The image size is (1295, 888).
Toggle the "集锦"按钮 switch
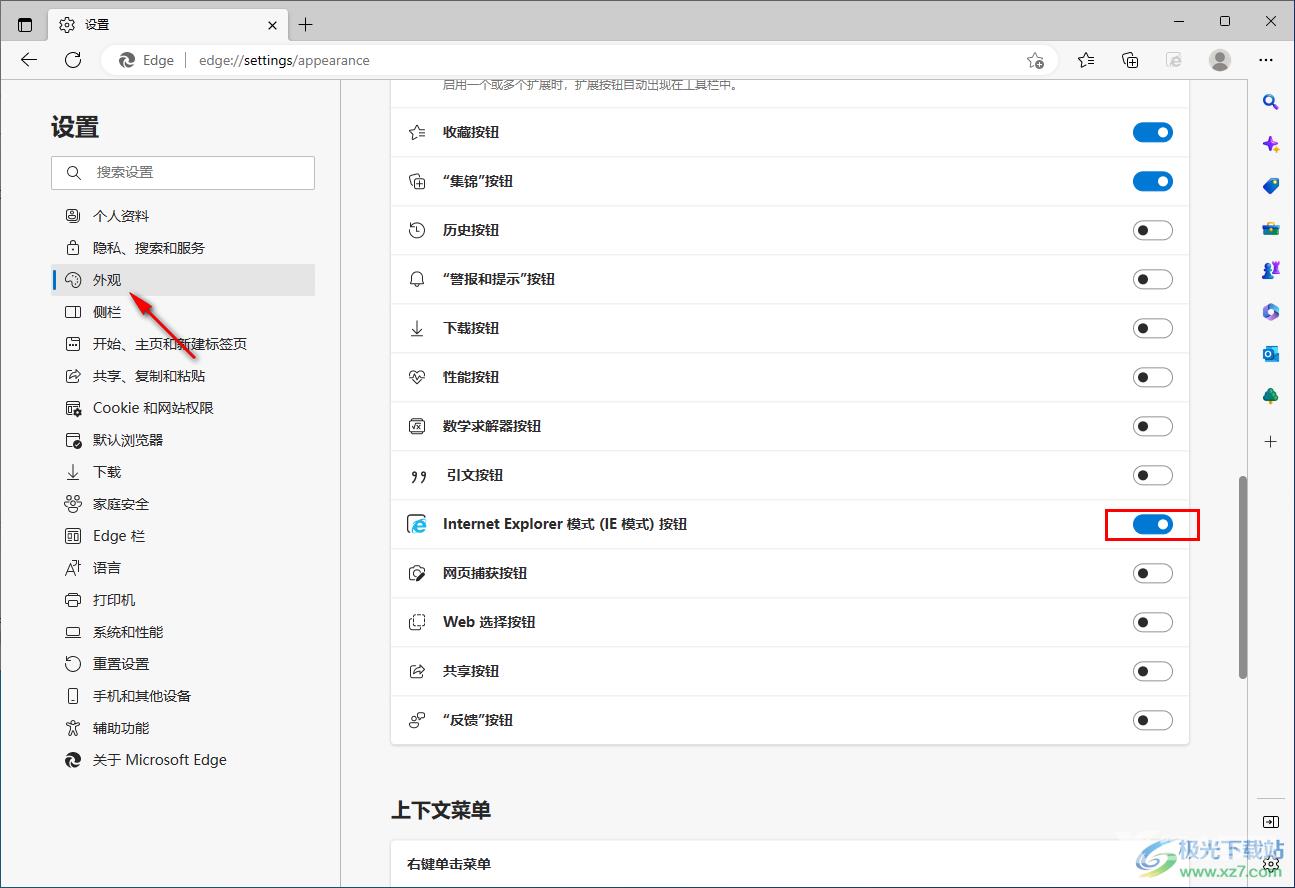(x=1152, y=181)
